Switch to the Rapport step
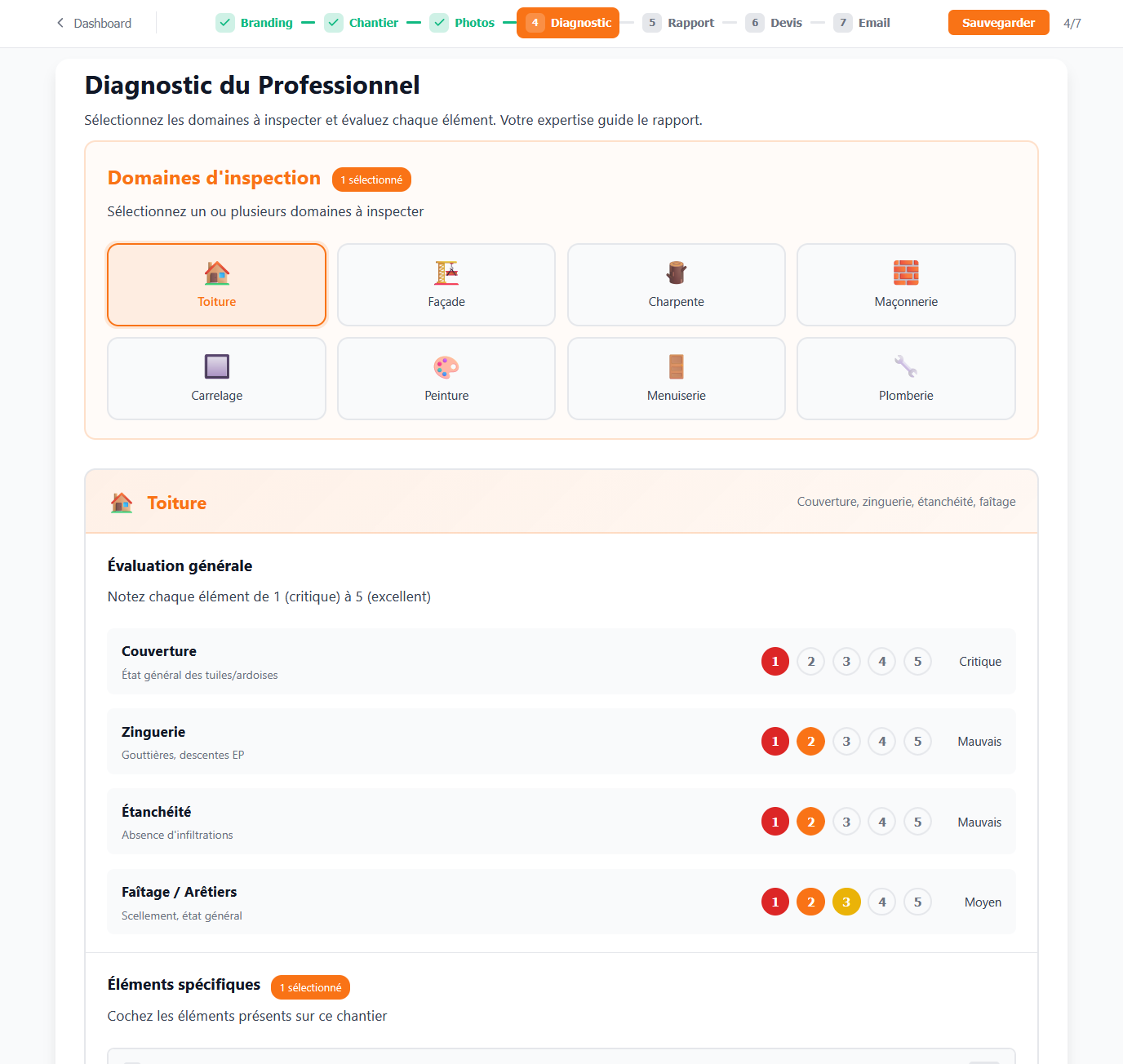This screenshot has height=1064, width=1123. tap(690, 22)
